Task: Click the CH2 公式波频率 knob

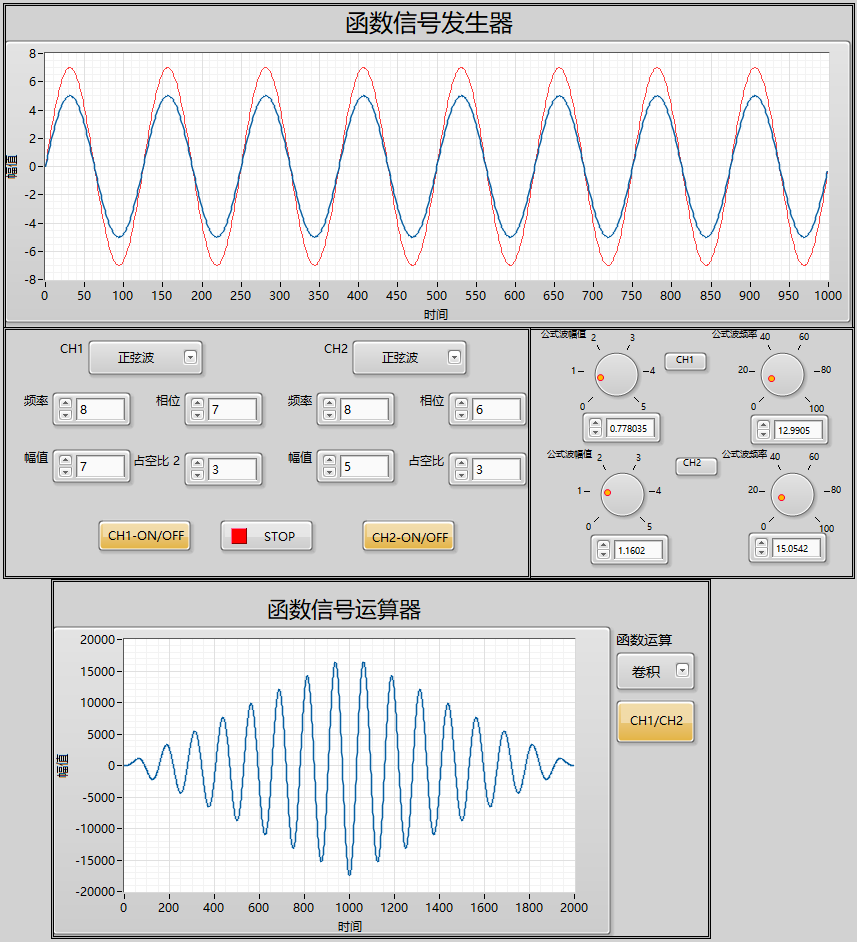Action: [x=792, y=494]
